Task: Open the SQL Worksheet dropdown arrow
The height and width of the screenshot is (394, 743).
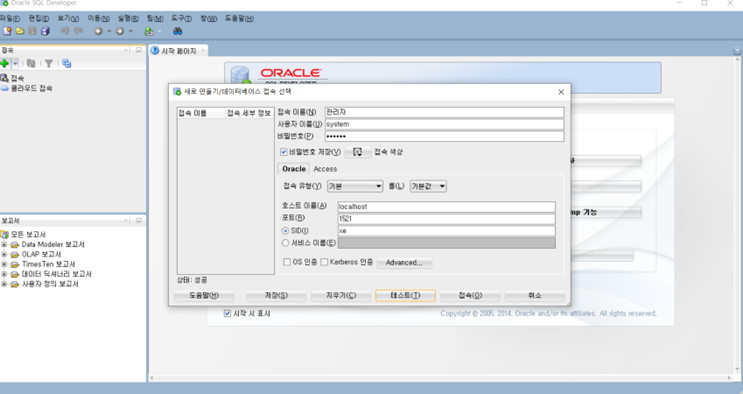Action: click(x=159, y=31)
